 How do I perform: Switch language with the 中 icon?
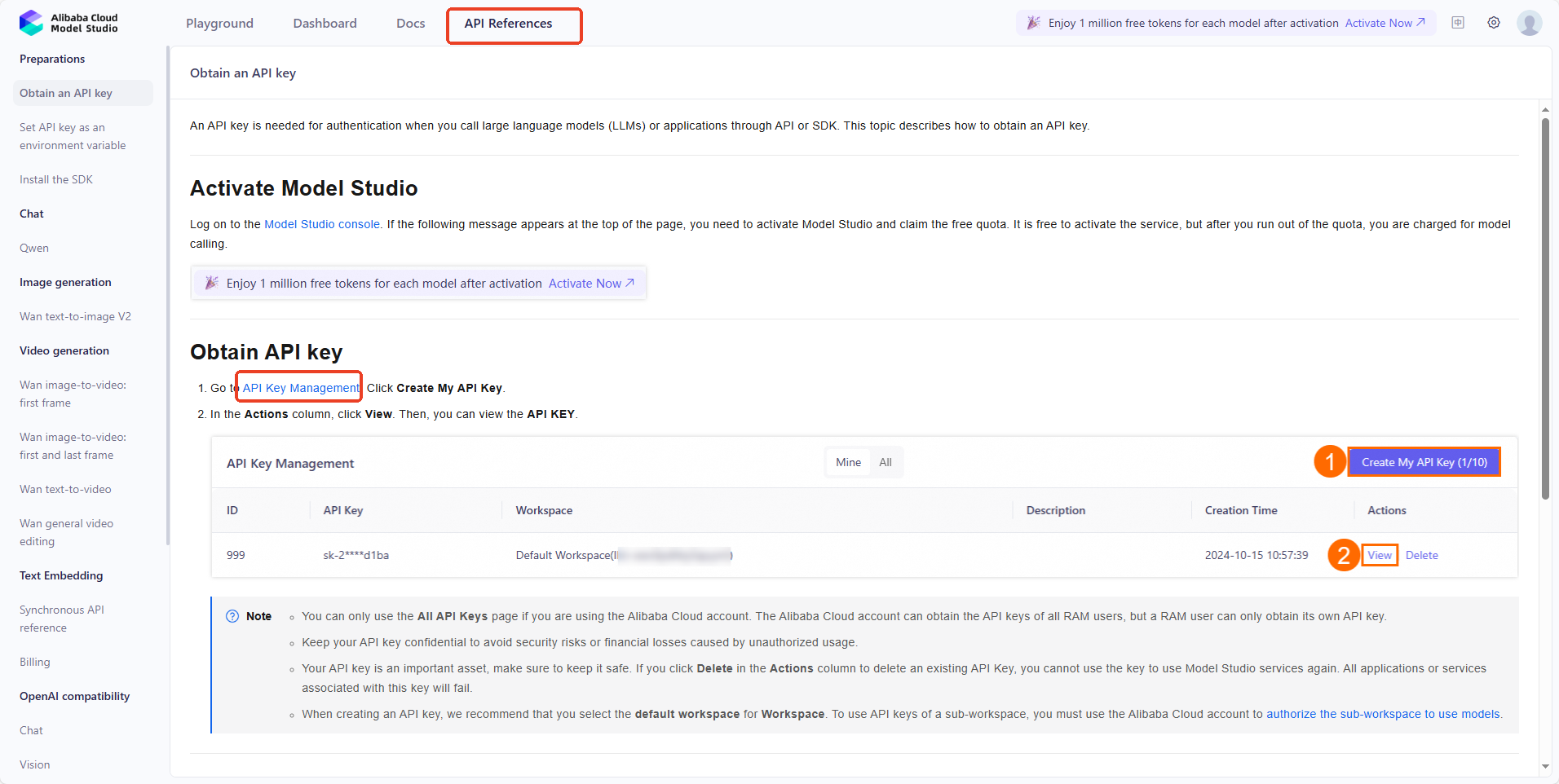tap(1458, 23)
